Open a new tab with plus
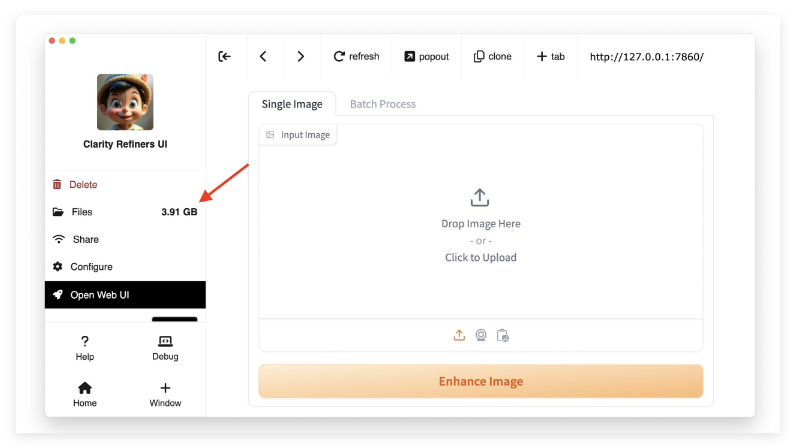The height and width of the screenshot is (448, 795). [550, 57]
